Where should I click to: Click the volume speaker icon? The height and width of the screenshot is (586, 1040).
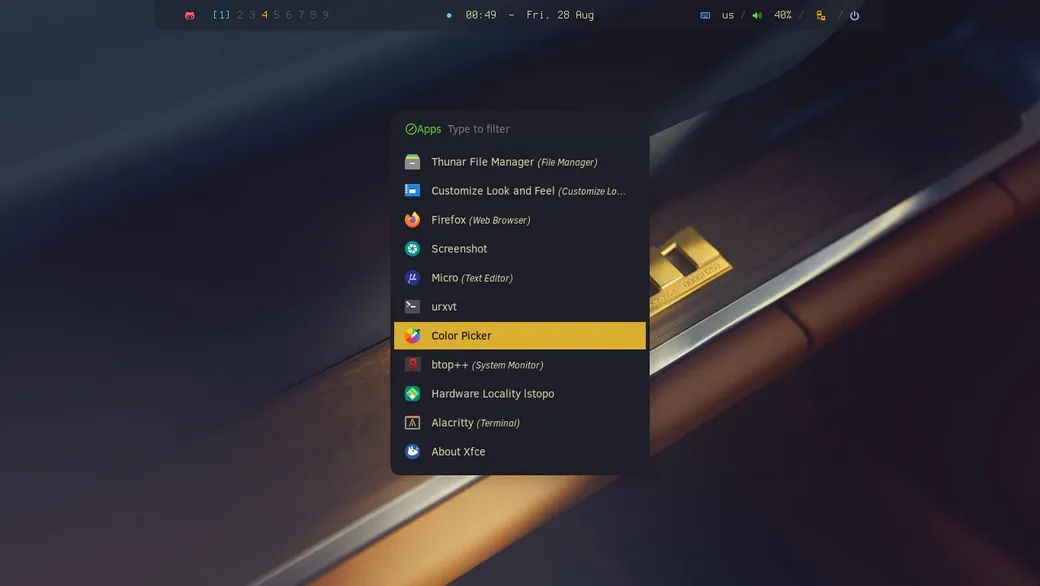(x=757, y=15)
